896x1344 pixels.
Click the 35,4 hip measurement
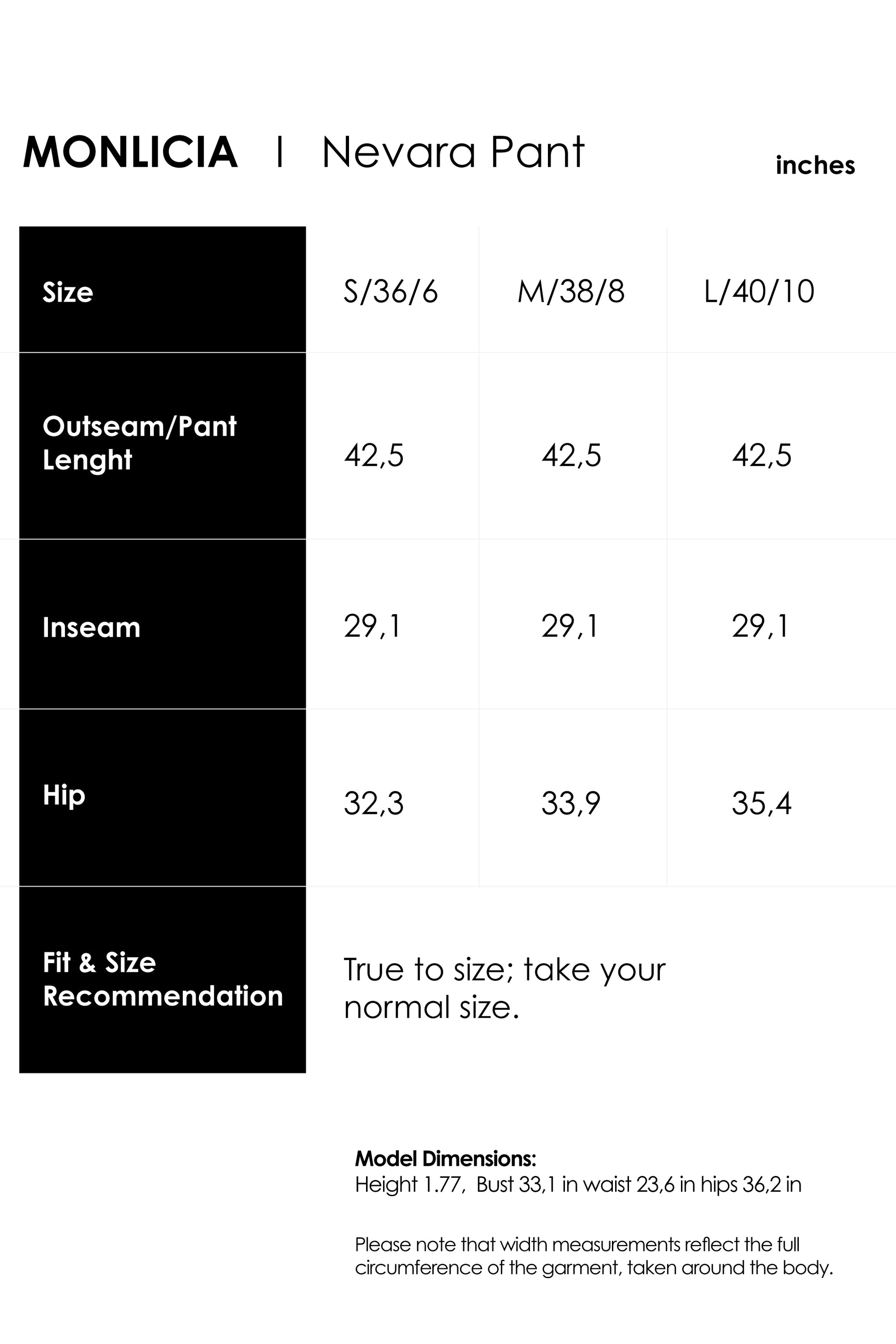[x=762, y=803]
